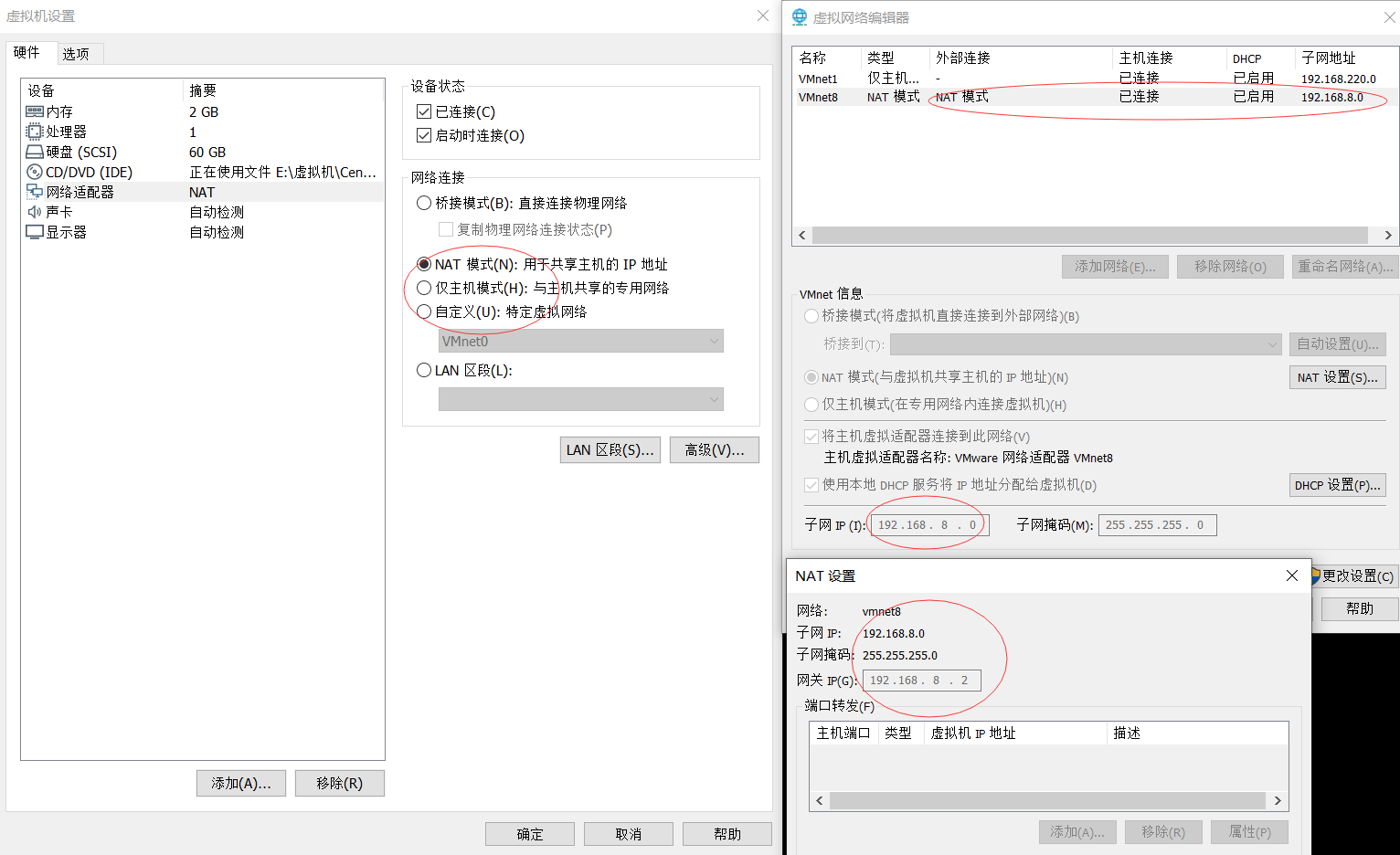The height and width of the screenshot is (855, 1400).
Task: Switch to the 硬件 tab
Action: pos(28,53)
